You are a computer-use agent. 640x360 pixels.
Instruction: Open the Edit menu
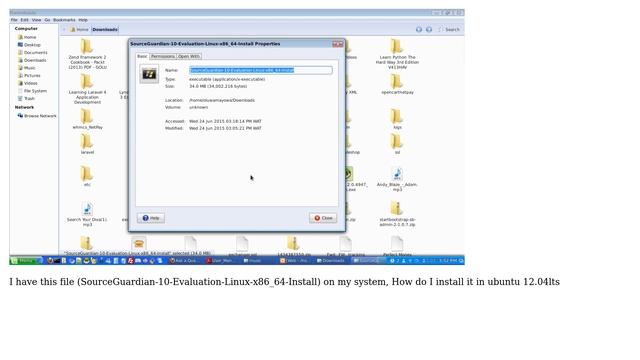pyautogui.click(x=24, y=20)
